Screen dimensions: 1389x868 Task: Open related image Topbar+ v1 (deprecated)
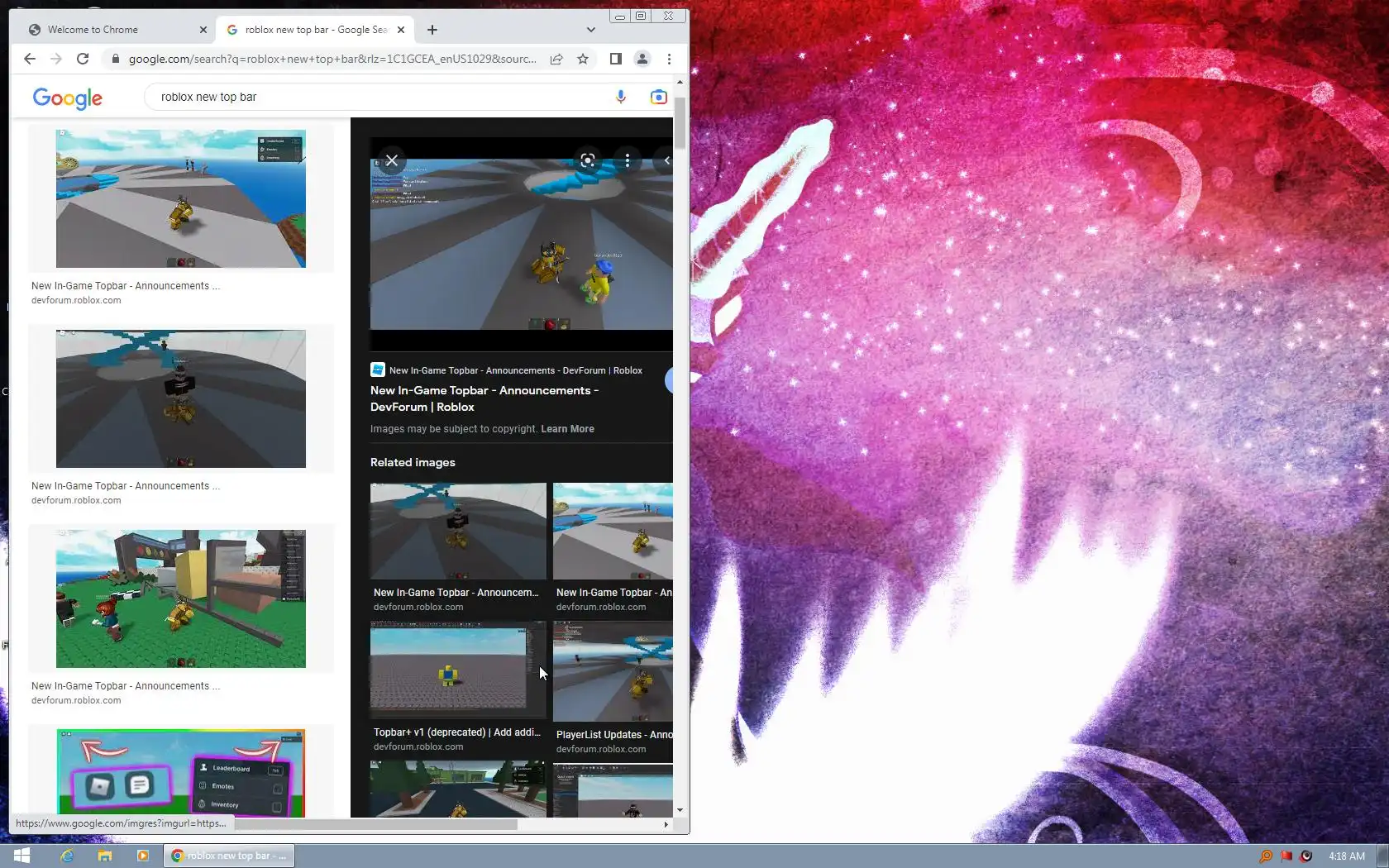pos(458,670)
